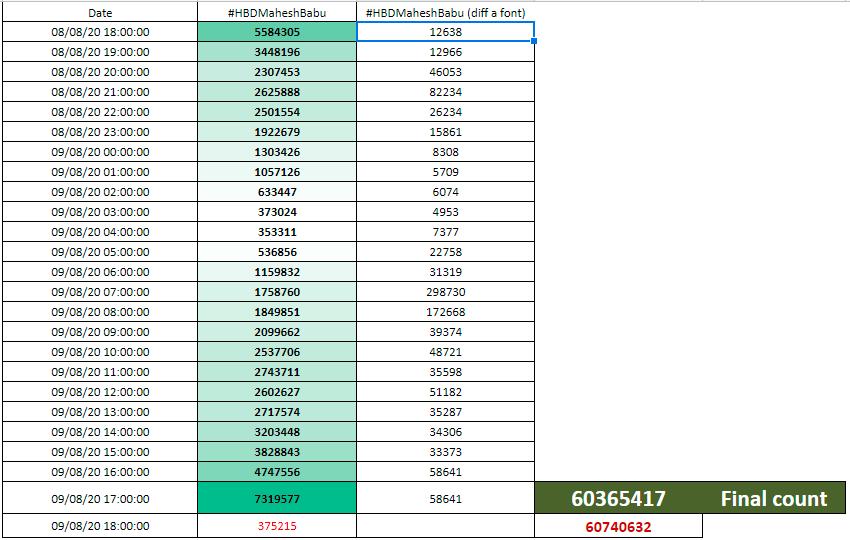Select cell with value 4747556
This screenshot has width=850, height=540.
coord(277,472)
